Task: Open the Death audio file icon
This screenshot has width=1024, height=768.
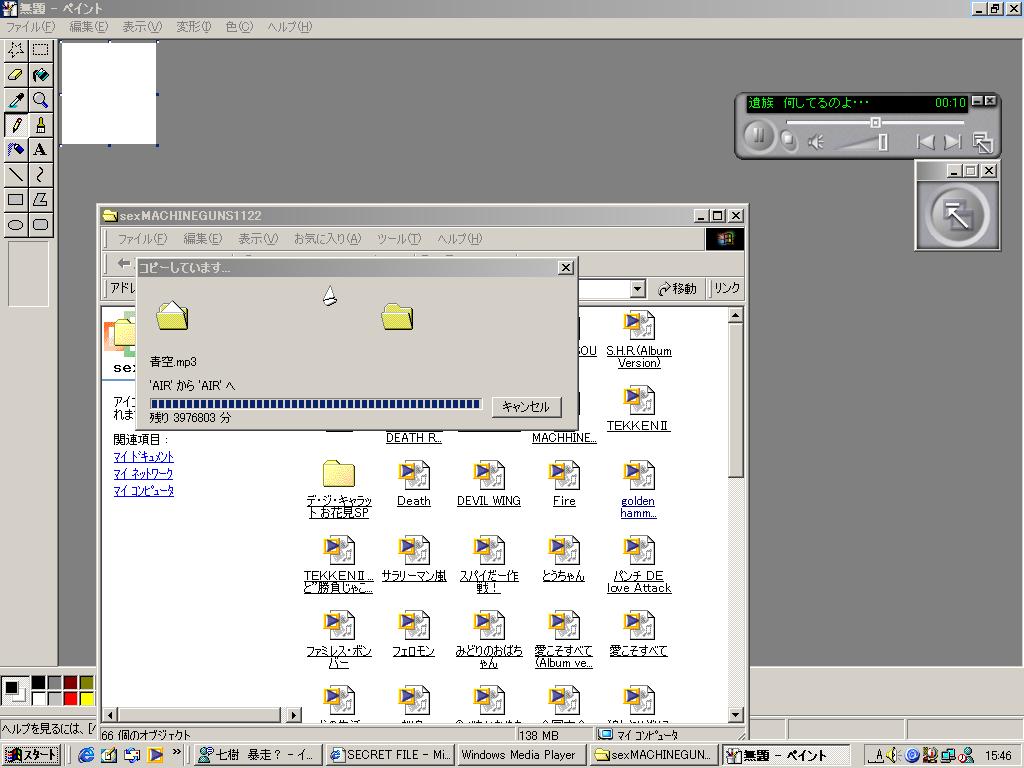Action: (413, 476)
